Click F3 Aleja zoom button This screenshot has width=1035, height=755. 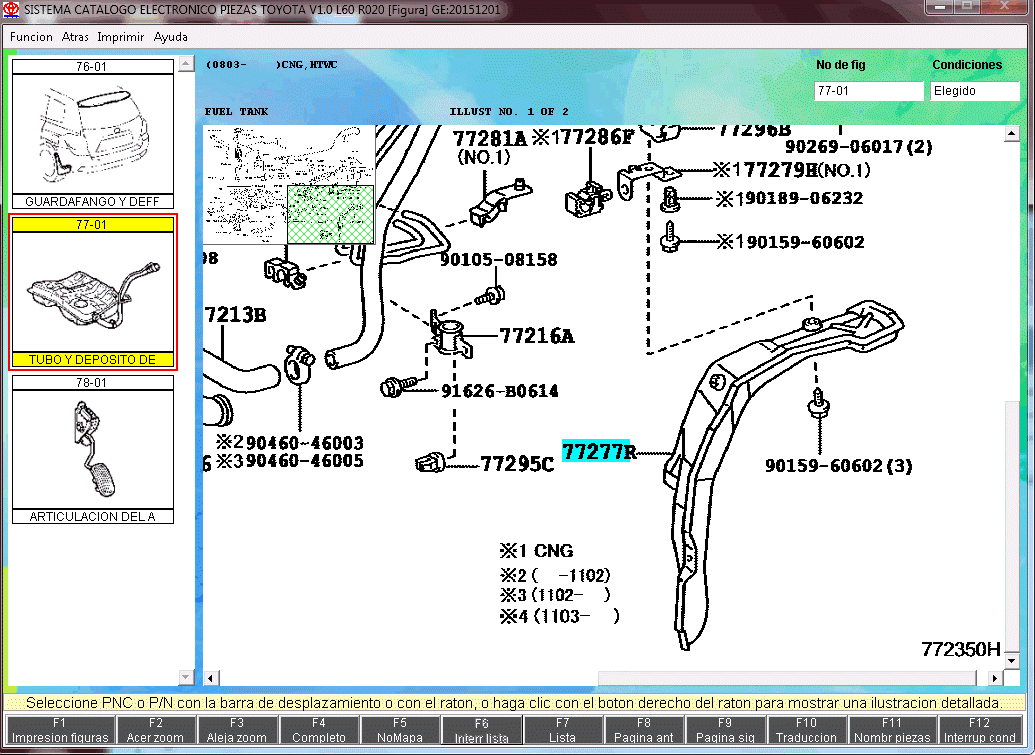click(237, 731)
